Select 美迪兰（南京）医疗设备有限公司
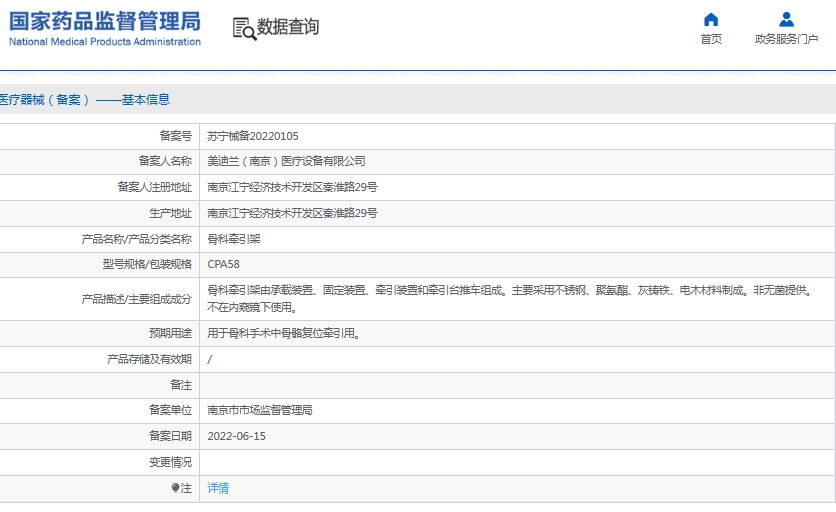Image resolution: width=836 pixels, height=512 pixels. click(286, 161)
